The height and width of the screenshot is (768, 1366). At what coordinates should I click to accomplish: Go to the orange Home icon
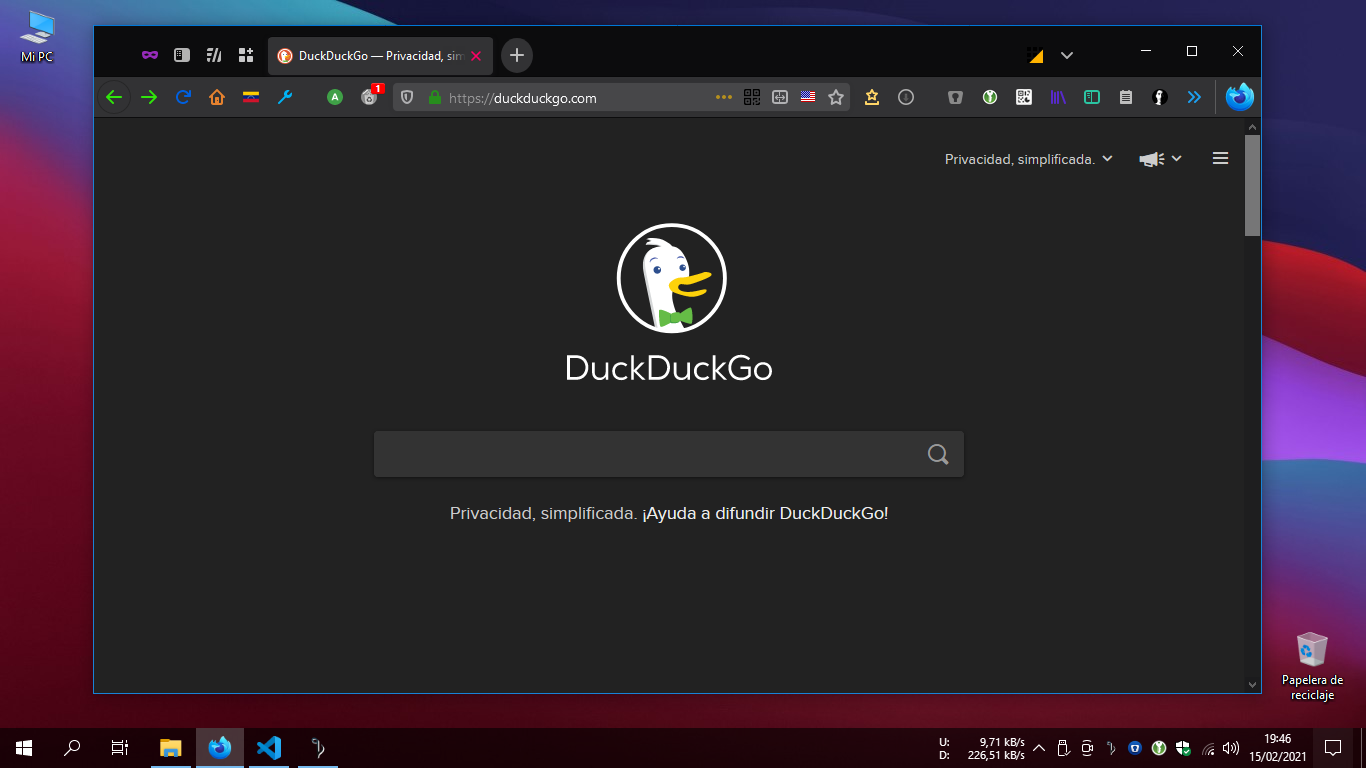pos(217,97)
